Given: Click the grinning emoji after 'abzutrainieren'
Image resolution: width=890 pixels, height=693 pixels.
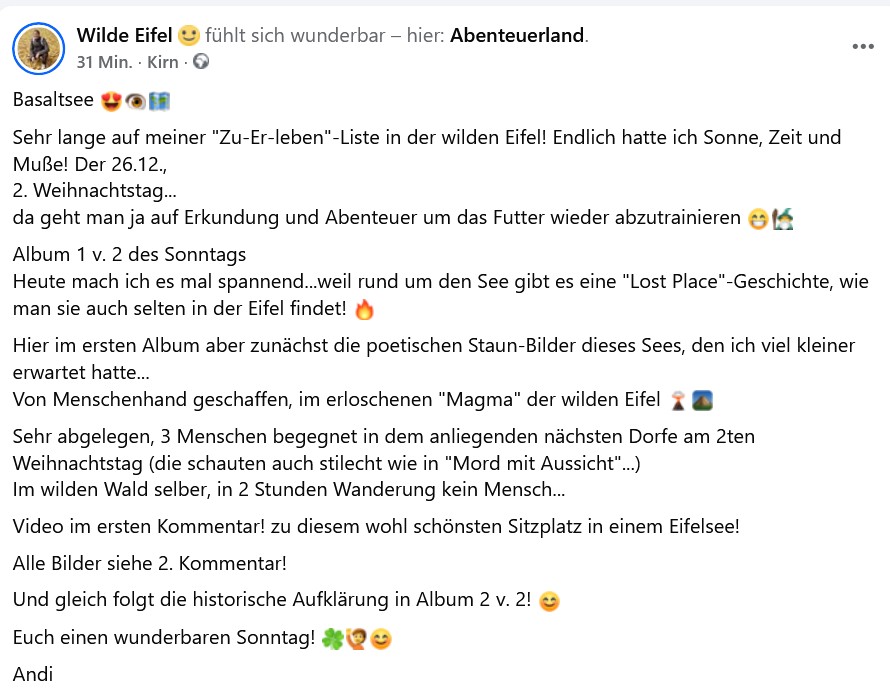Looking at the screenshot, I should [x=759, y=218].
